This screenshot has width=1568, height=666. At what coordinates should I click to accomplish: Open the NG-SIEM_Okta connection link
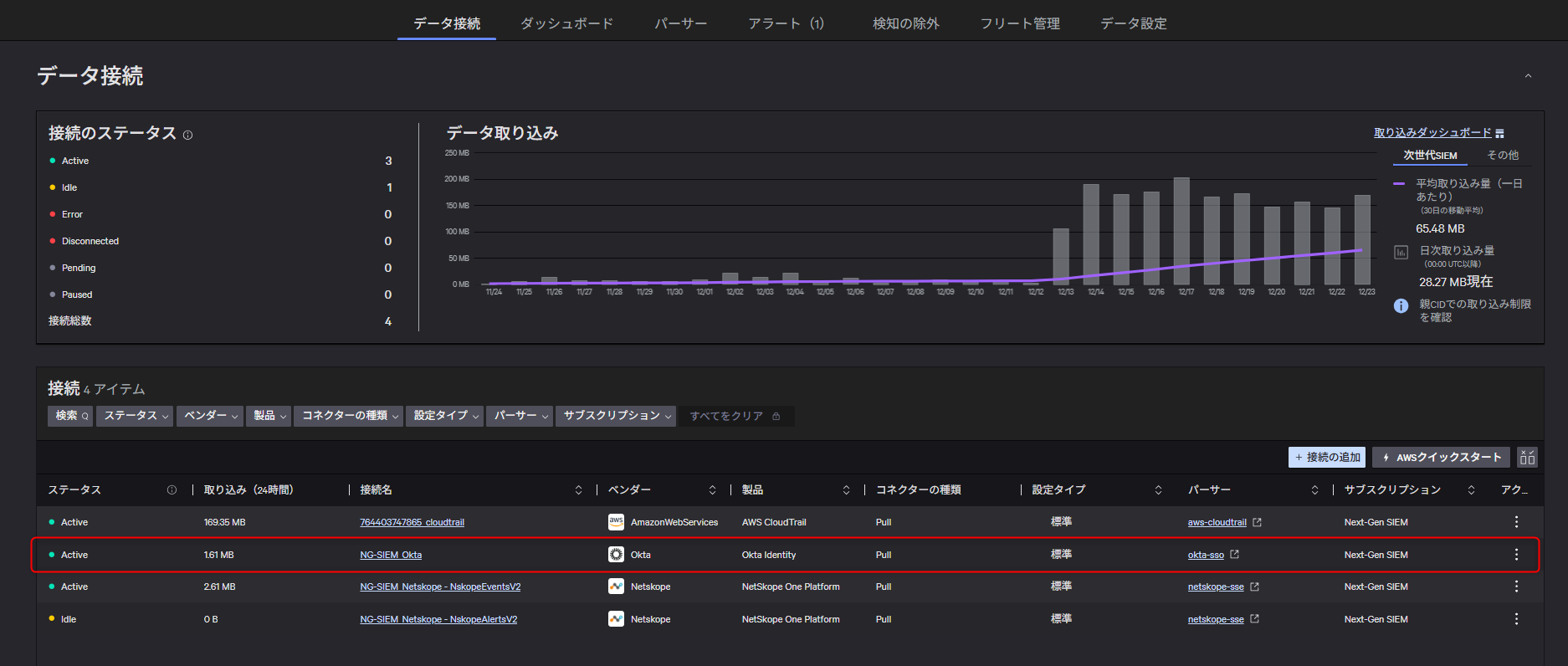(x=391, y=556)
